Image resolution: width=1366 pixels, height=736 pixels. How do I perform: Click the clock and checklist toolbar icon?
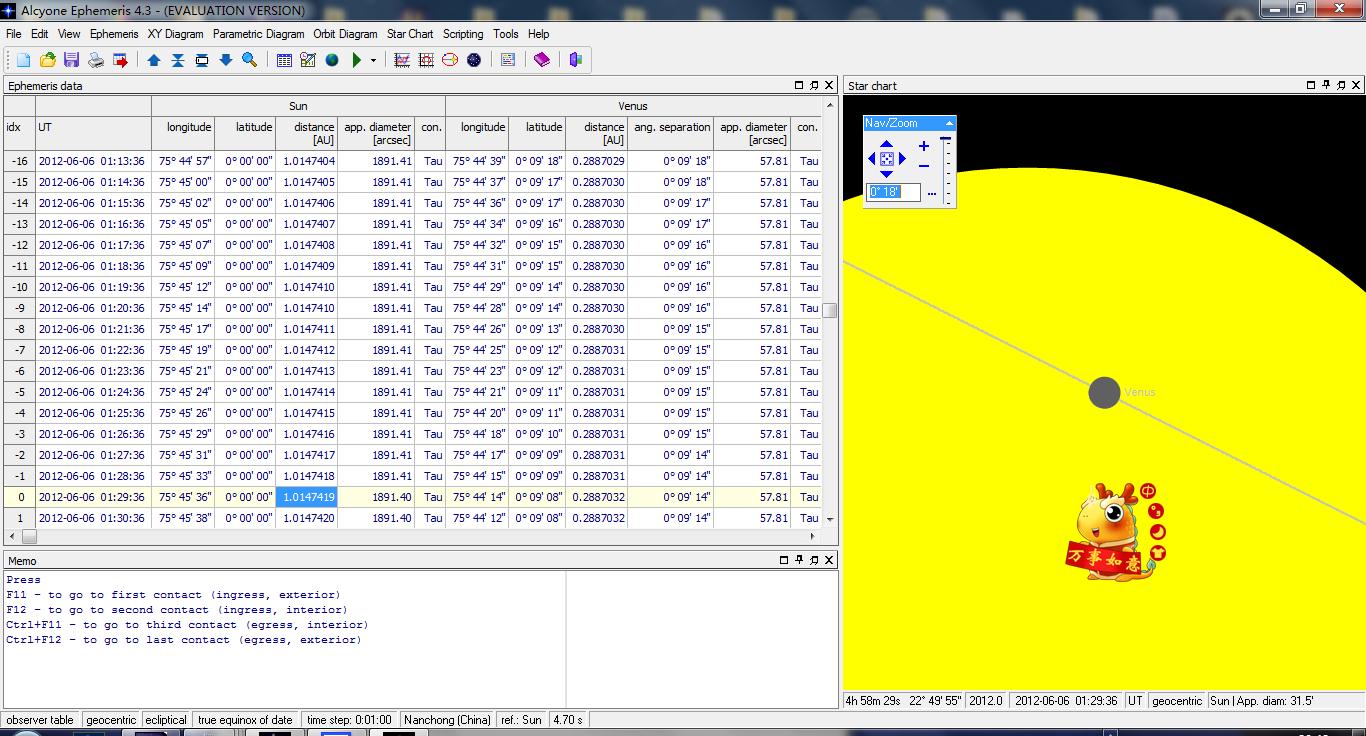click(308, 60)
